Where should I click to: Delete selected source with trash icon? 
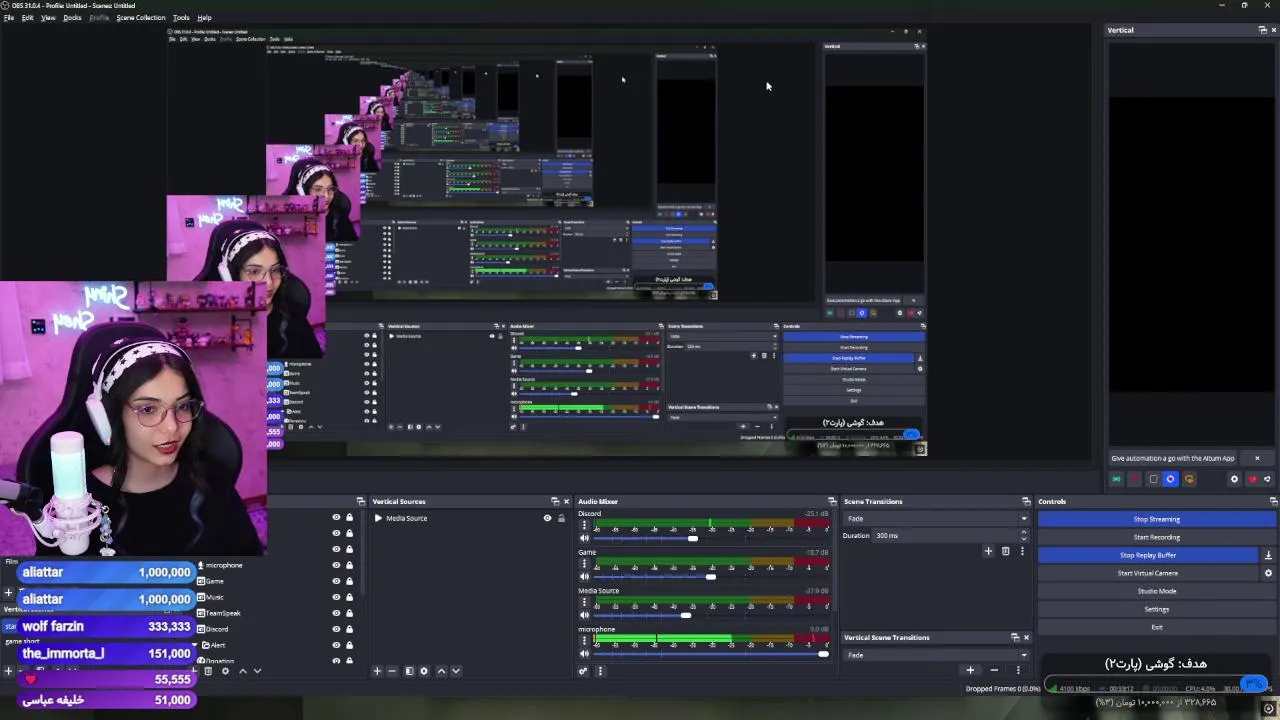point(208,671)
